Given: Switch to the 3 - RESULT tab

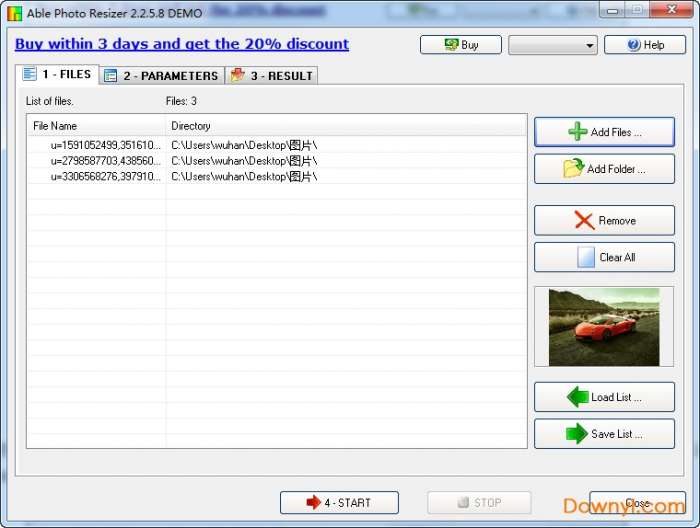Looking at the screenshot, I should (x=271, y=76).
